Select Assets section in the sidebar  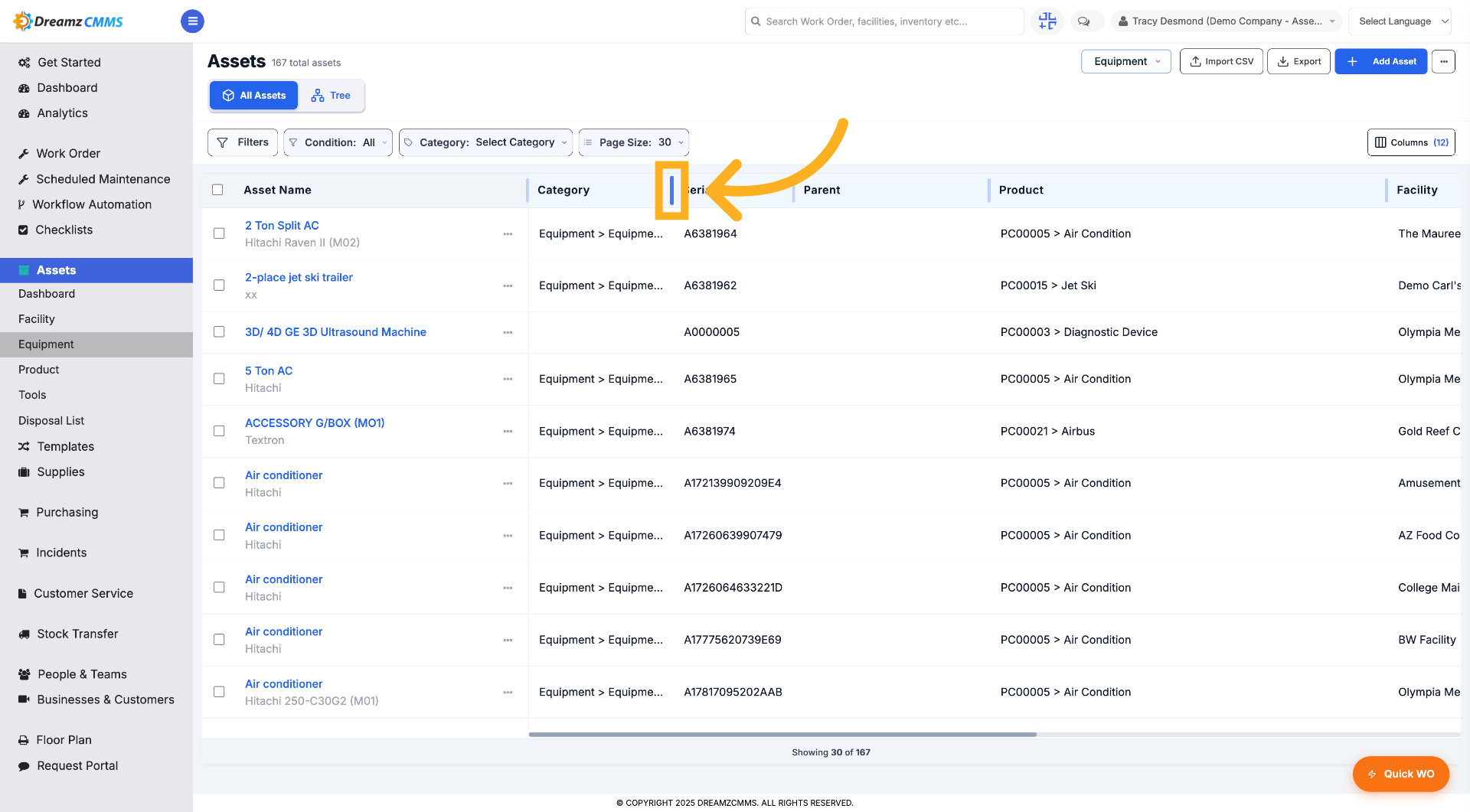(x=96, y=270)
